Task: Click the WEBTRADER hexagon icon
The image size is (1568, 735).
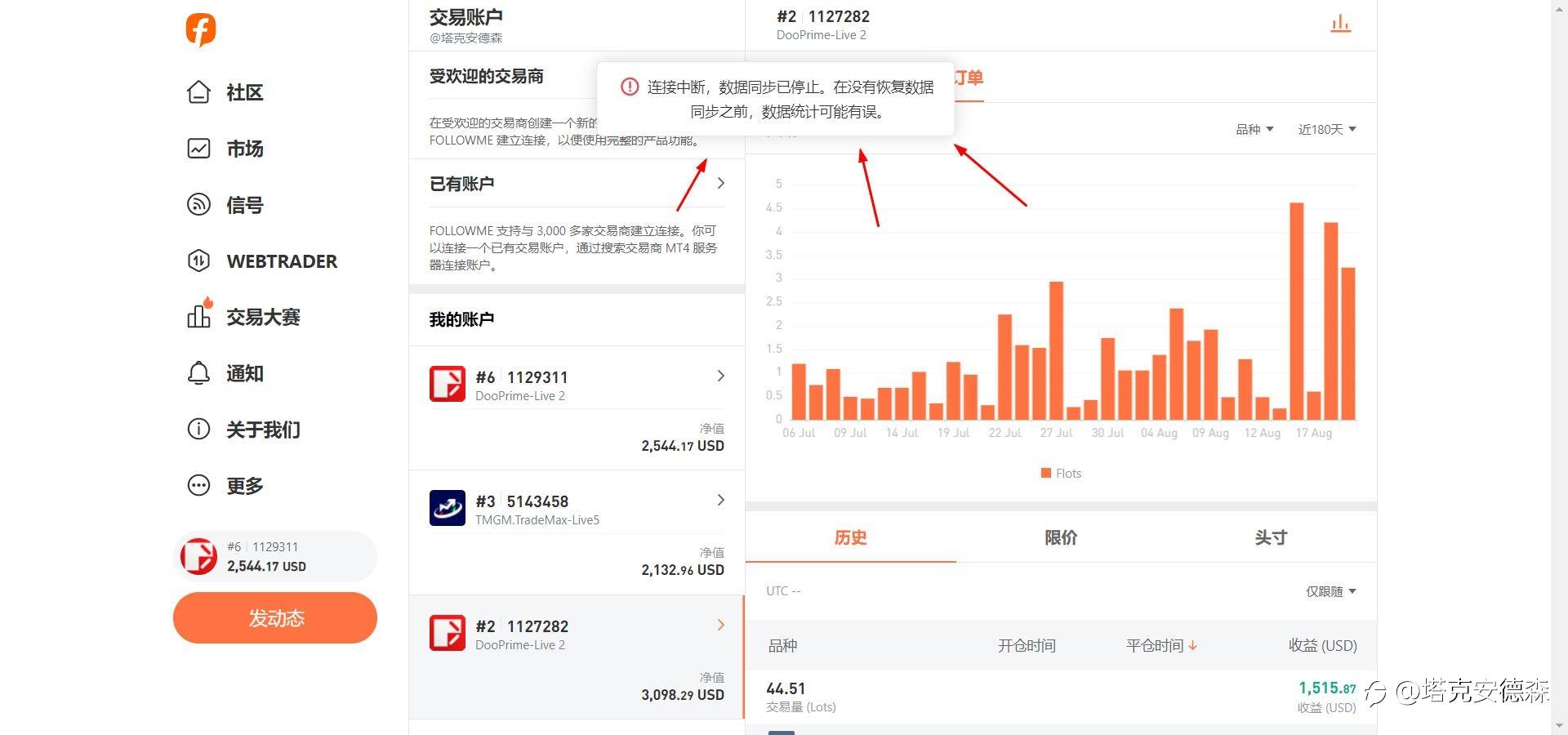Action: pyautogui.click(x=198, y=261)
